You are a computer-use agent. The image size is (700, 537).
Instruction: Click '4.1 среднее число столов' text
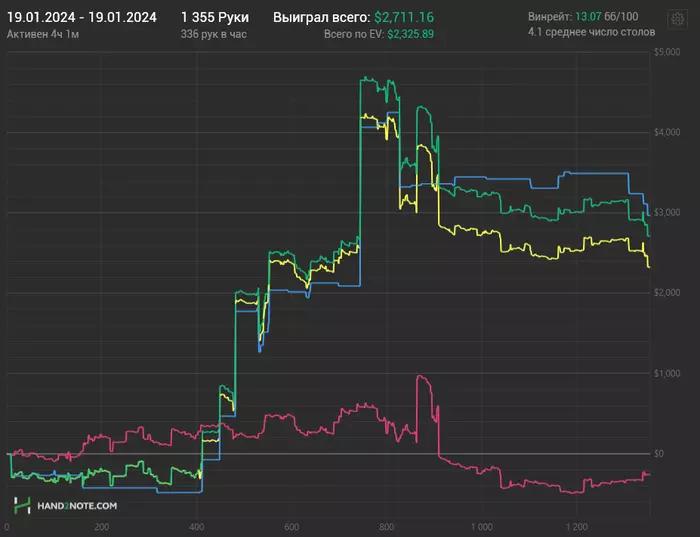592,32
